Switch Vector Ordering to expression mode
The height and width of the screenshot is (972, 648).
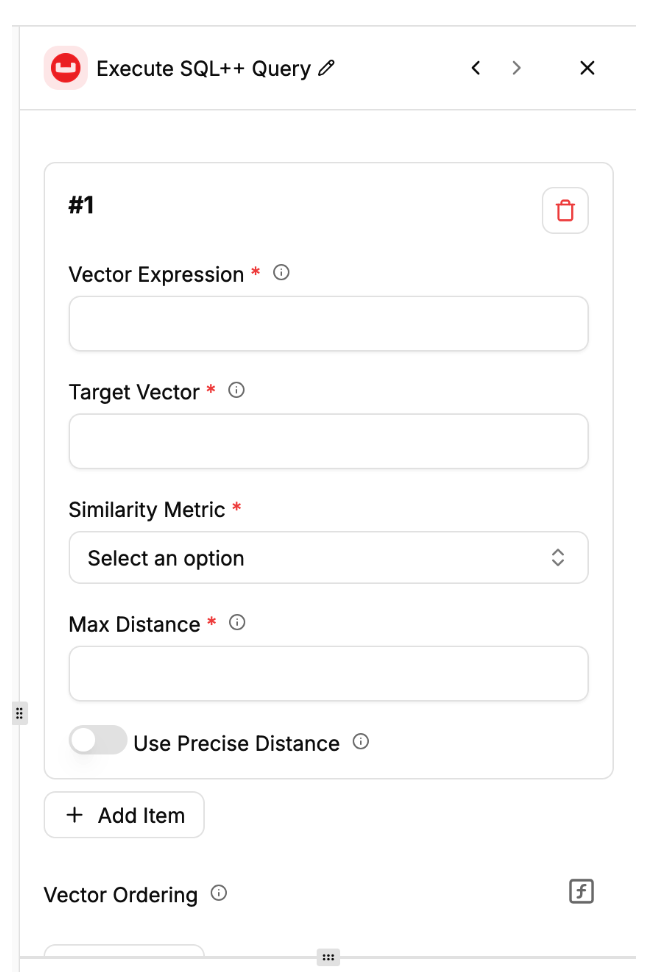coord(581,892)
